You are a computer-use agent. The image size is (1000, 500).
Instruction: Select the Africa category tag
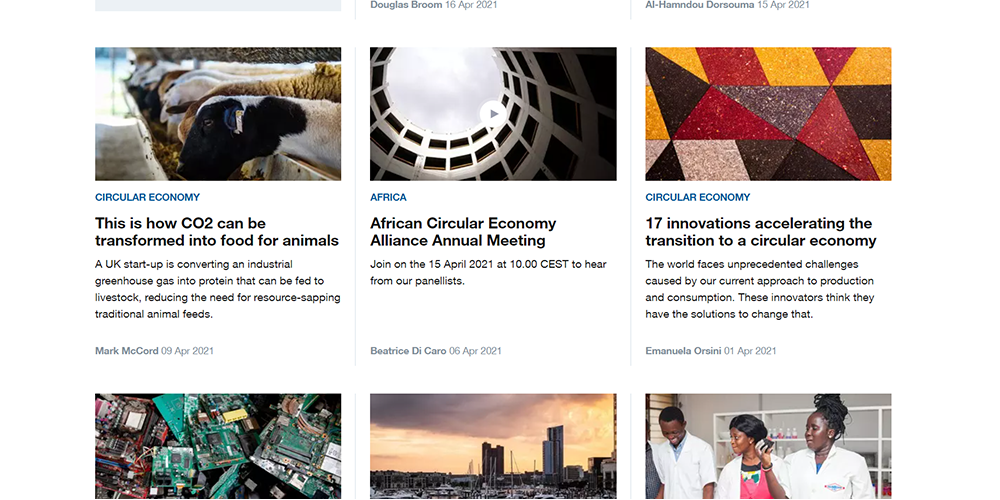click(388, 197)
